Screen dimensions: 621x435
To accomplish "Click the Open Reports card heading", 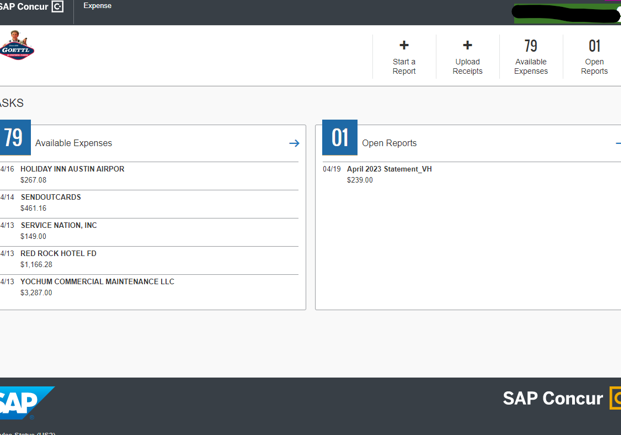I will click(x=389, y=143).
